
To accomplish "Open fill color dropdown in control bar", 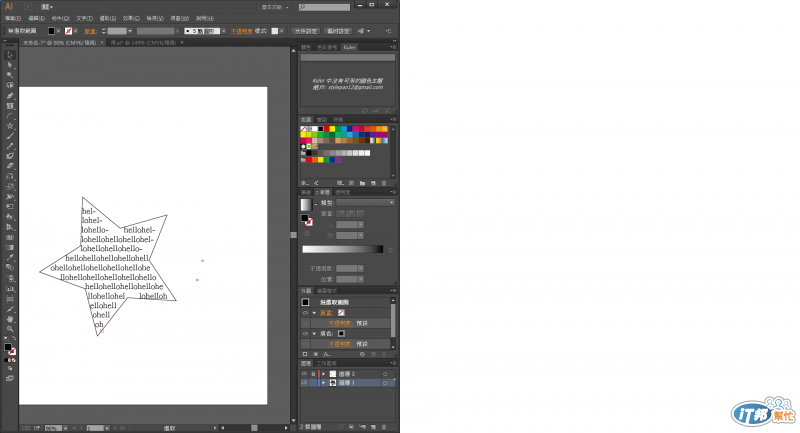I will (x=59, y=31).
